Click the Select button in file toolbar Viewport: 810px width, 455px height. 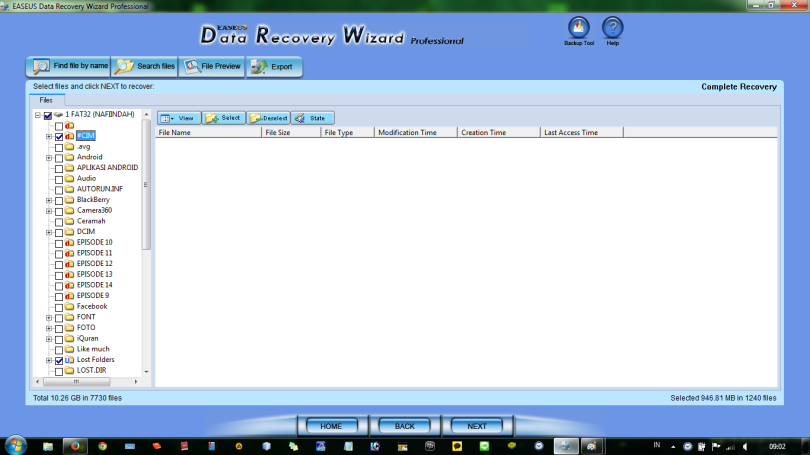(x=224, y=118)
